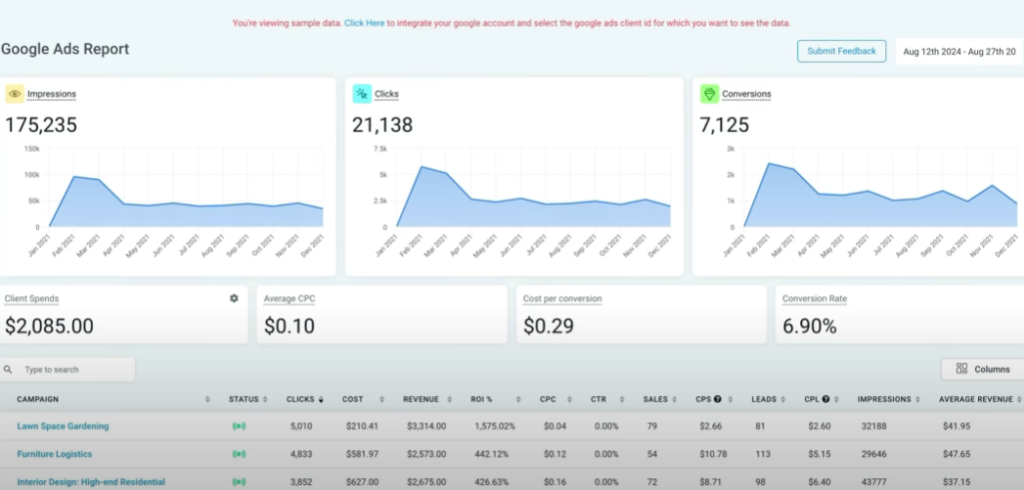
Task: Click the $581.97 cost cell
Action: point(360,454)
